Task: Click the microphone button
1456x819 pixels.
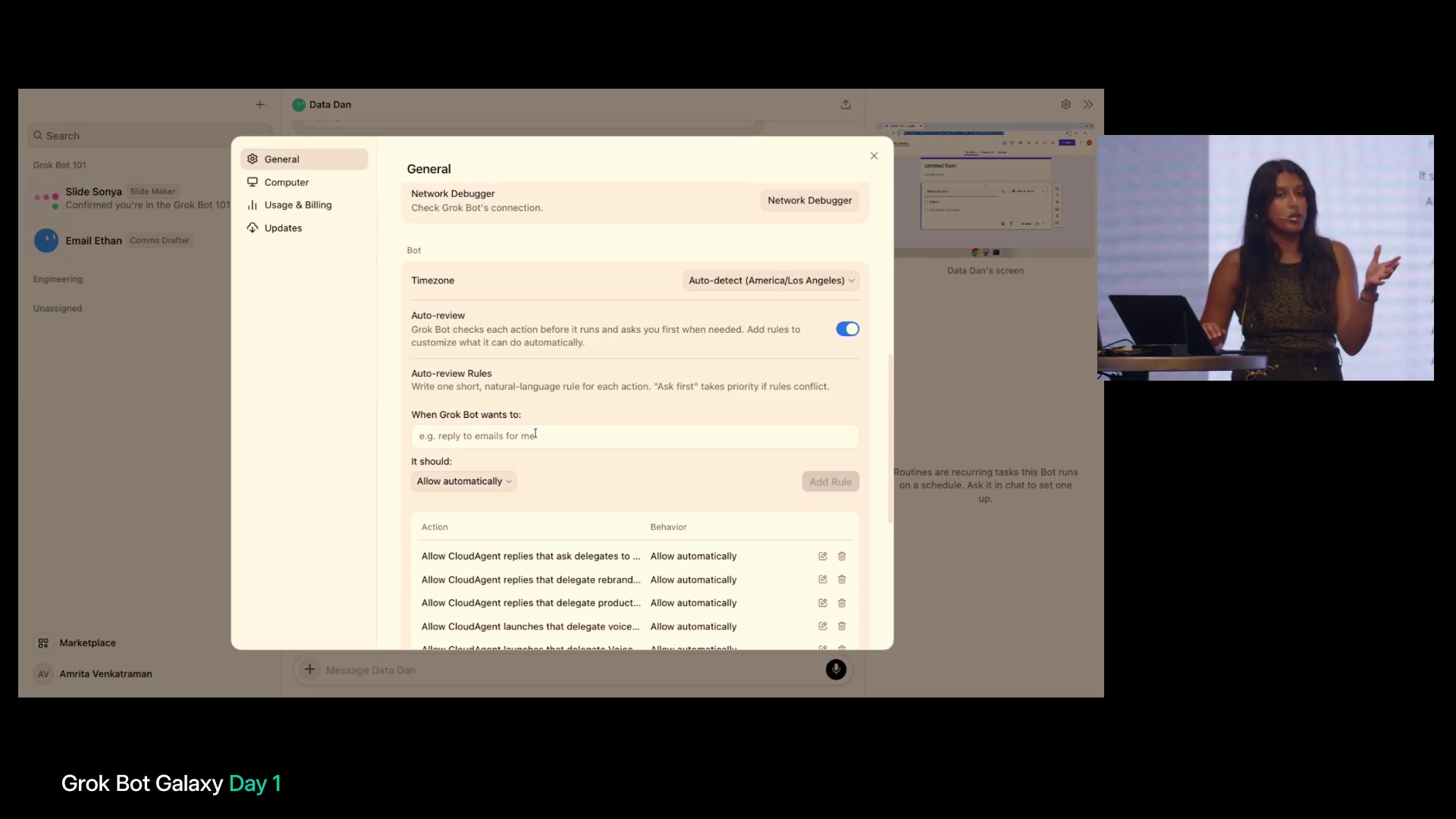Action: pyautogui.click(x=836, y=670)
